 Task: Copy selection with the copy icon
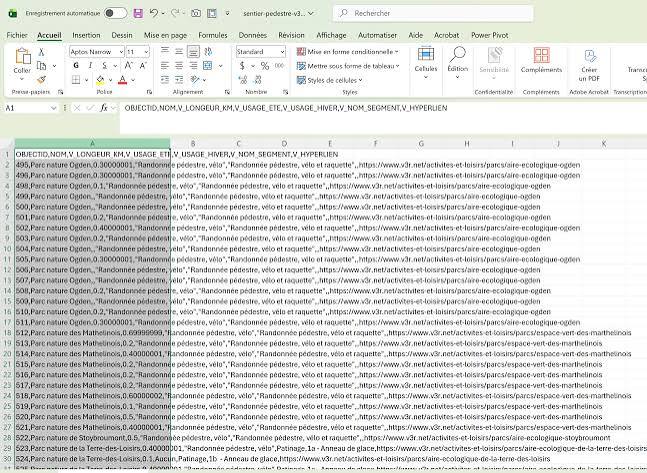(x=42, y=66)
